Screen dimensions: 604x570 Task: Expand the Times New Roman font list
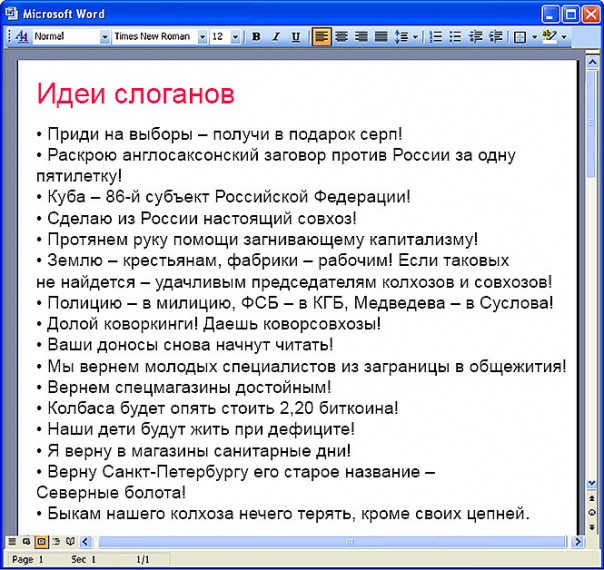[200, 37]
